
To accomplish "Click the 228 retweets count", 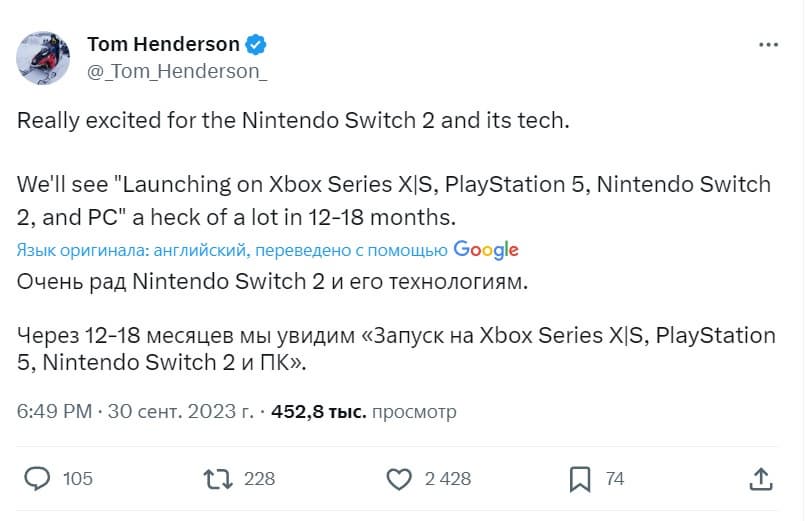I will tap(259, 479).
